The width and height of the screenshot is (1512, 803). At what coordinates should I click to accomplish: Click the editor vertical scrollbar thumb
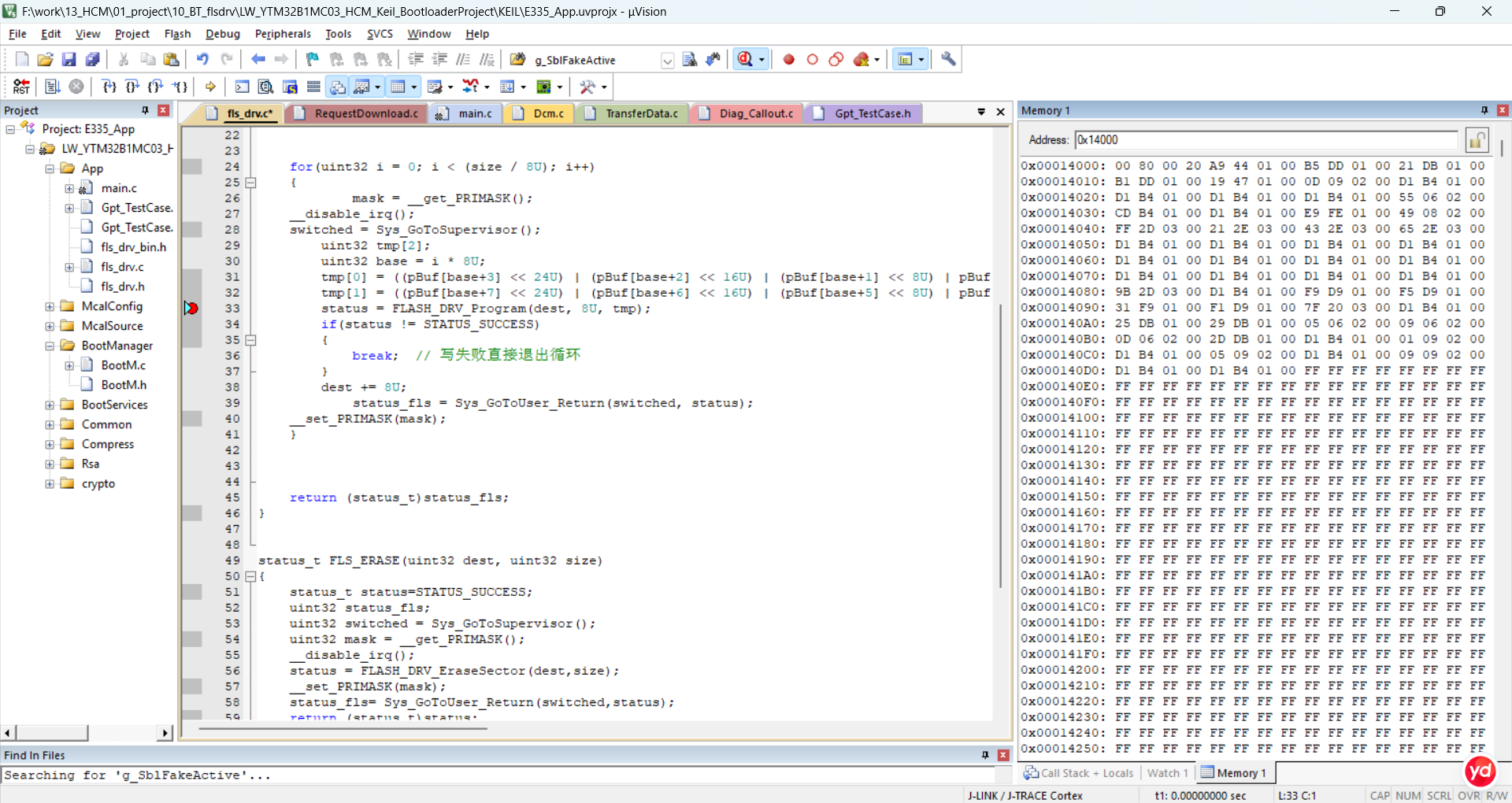(1001, 445)
